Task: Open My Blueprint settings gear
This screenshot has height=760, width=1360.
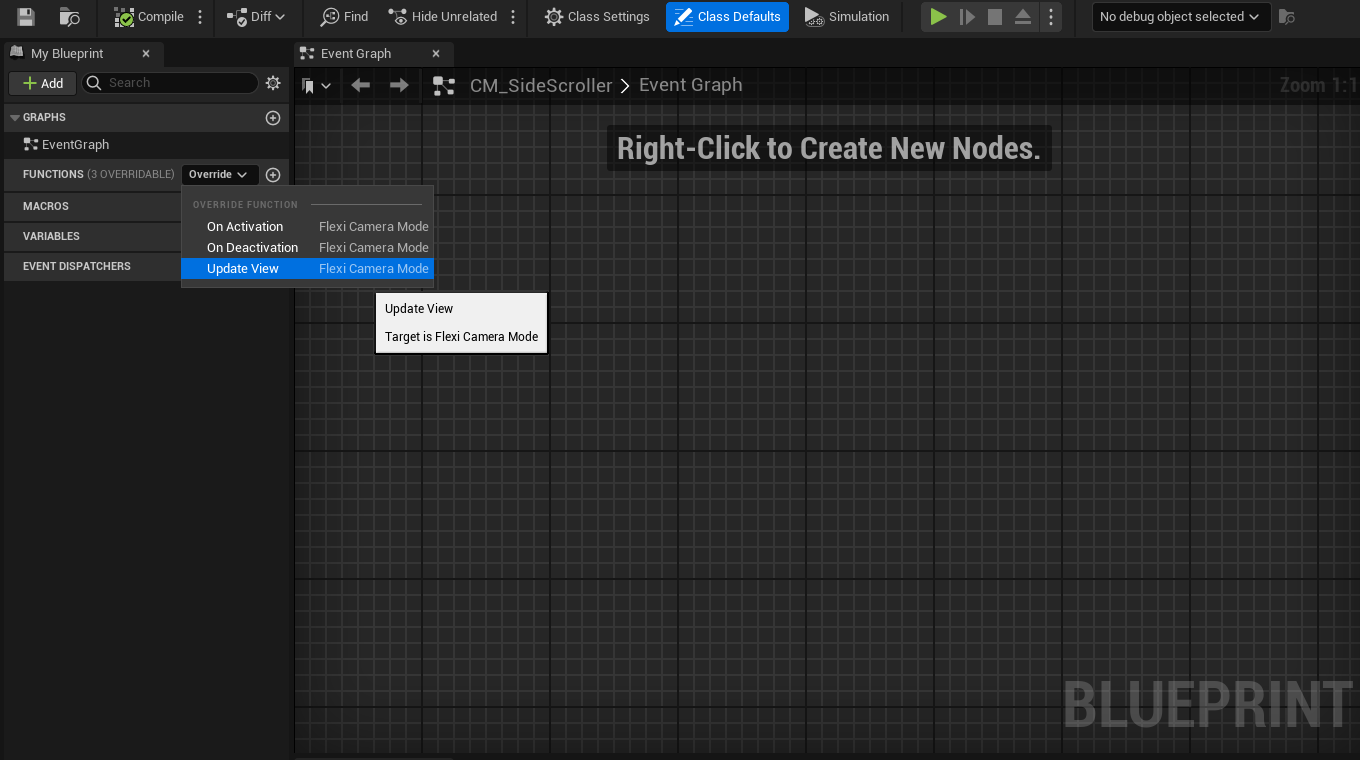Action: (273, 83)
